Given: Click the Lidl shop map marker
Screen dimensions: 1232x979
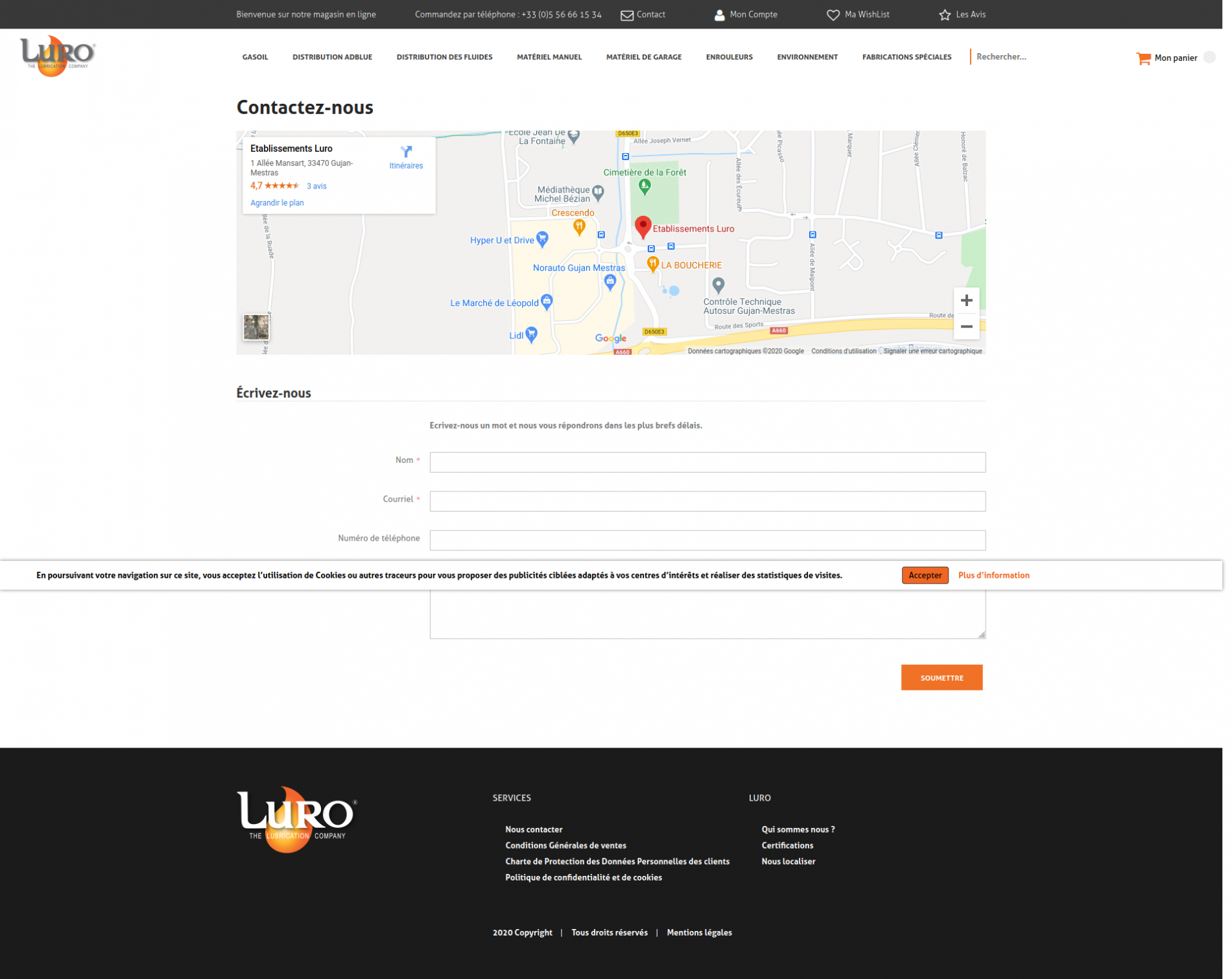Looking at the screenshot, I should [x=531, y=335].
